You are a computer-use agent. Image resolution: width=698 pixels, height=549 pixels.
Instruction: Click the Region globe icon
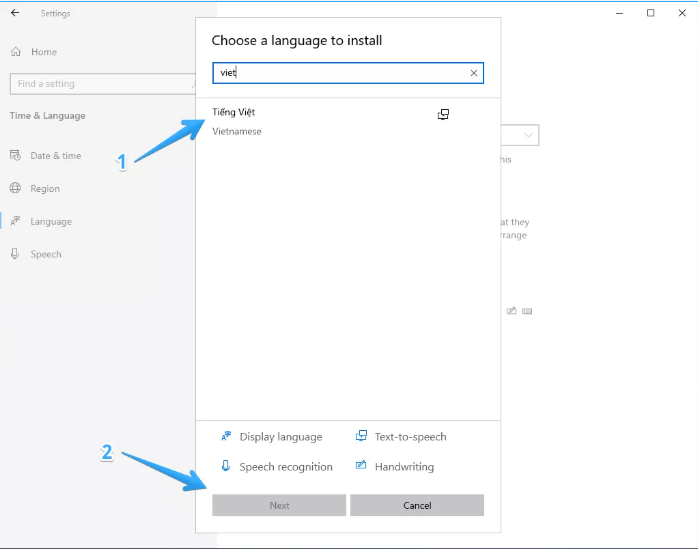15,188
